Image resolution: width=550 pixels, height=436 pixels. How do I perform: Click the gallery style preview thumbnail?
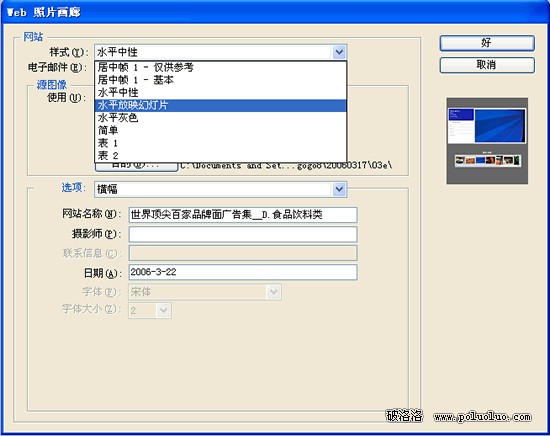tap(487, 141)
